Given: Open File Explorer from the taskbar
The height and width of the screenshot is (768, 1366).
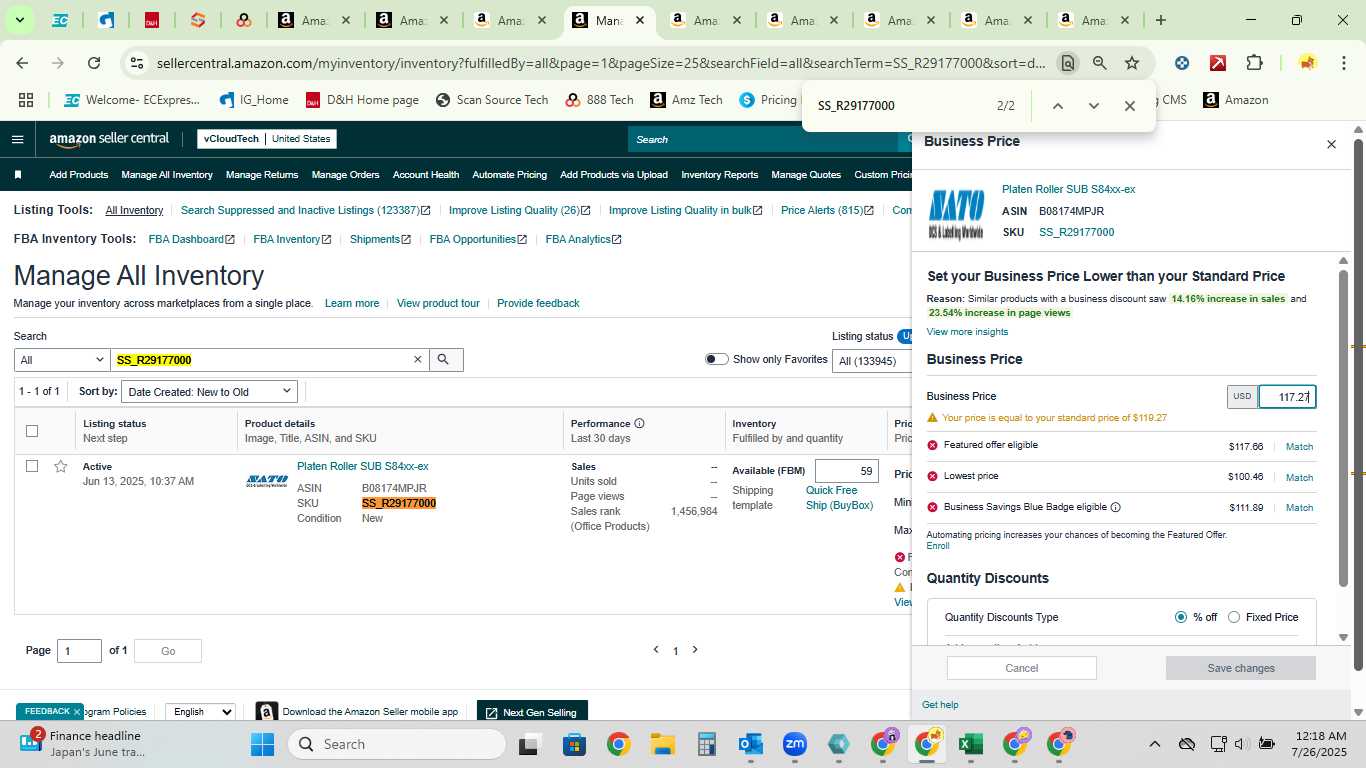Looking at the screenshot, I should click(x=662, y=744).
